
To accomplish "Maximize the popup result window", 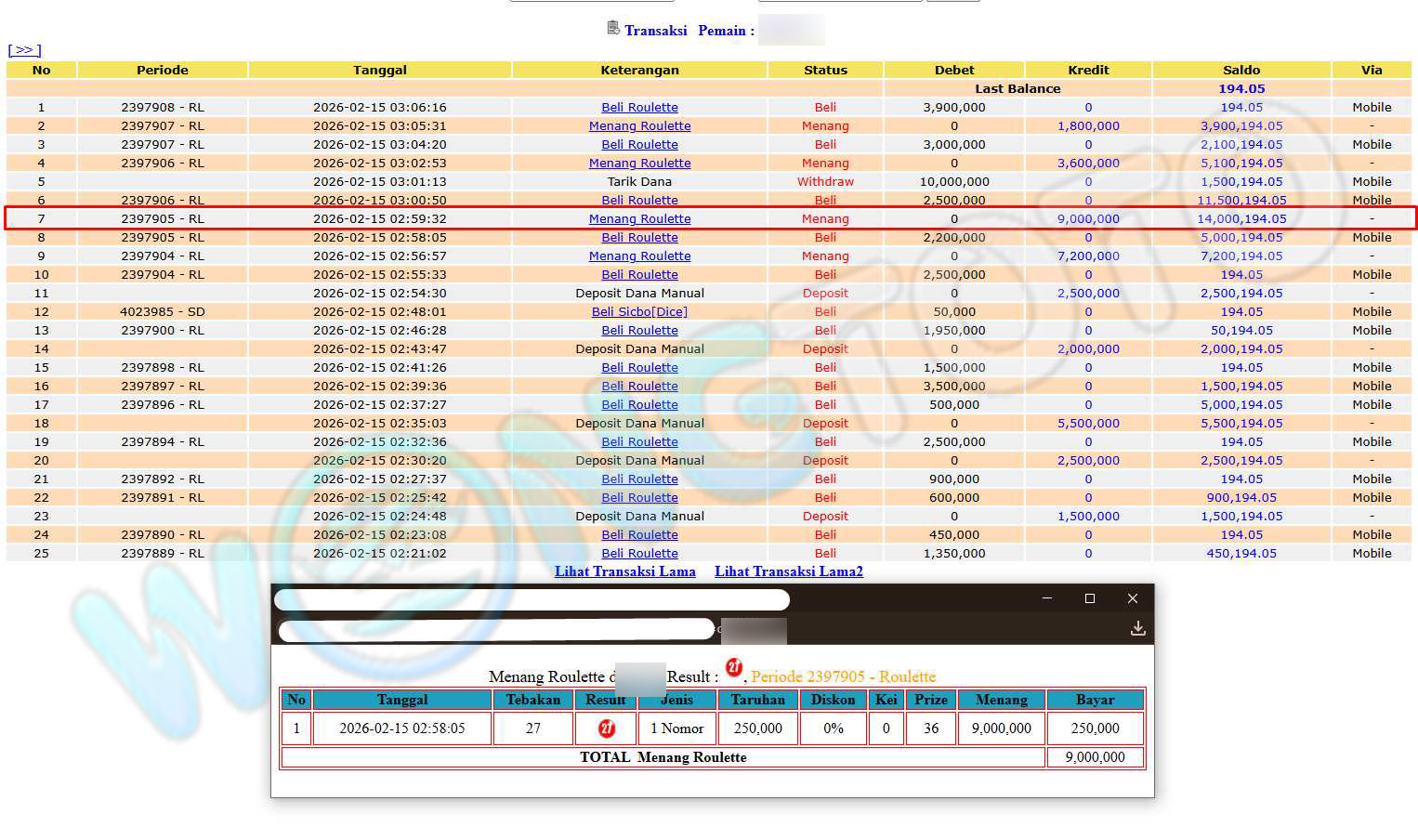I will click(1090, 598).
